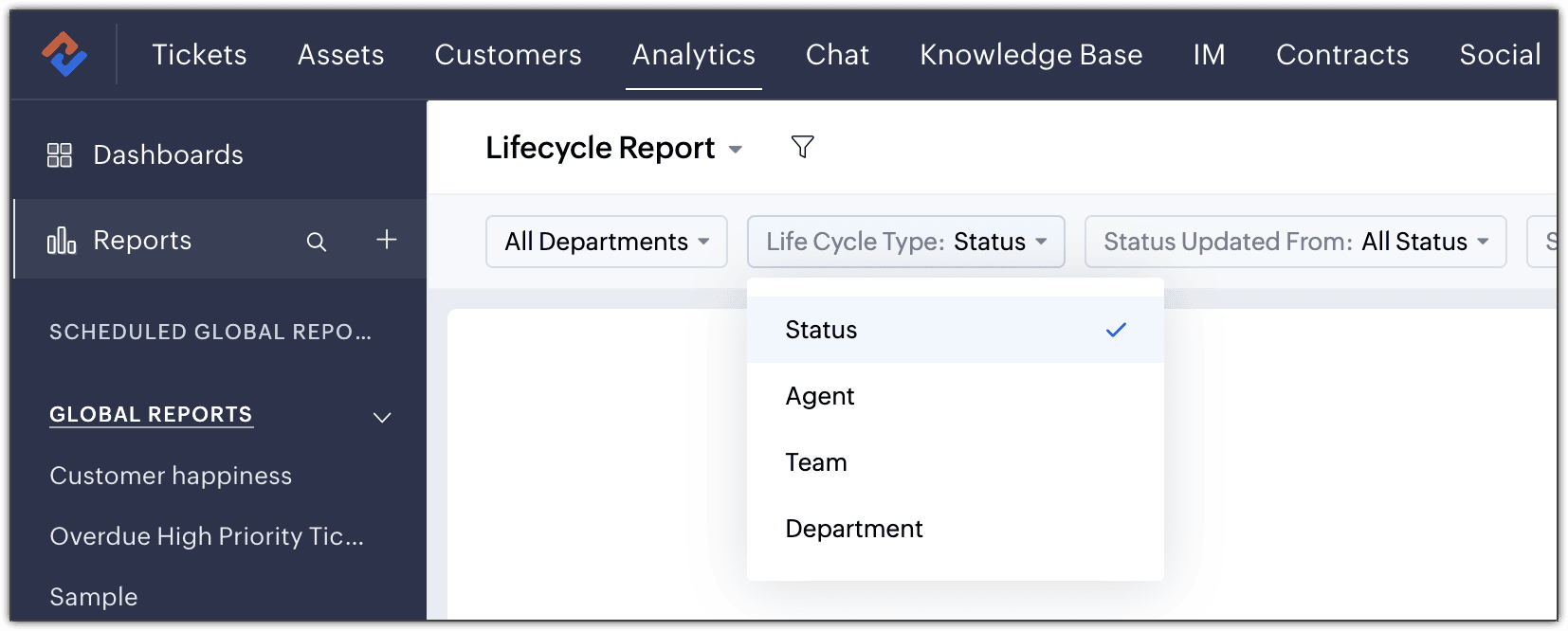The image size is (1568, 631).
Task: Open the Overdue High Priority Tickets report
Action: [x=207, y=536]
